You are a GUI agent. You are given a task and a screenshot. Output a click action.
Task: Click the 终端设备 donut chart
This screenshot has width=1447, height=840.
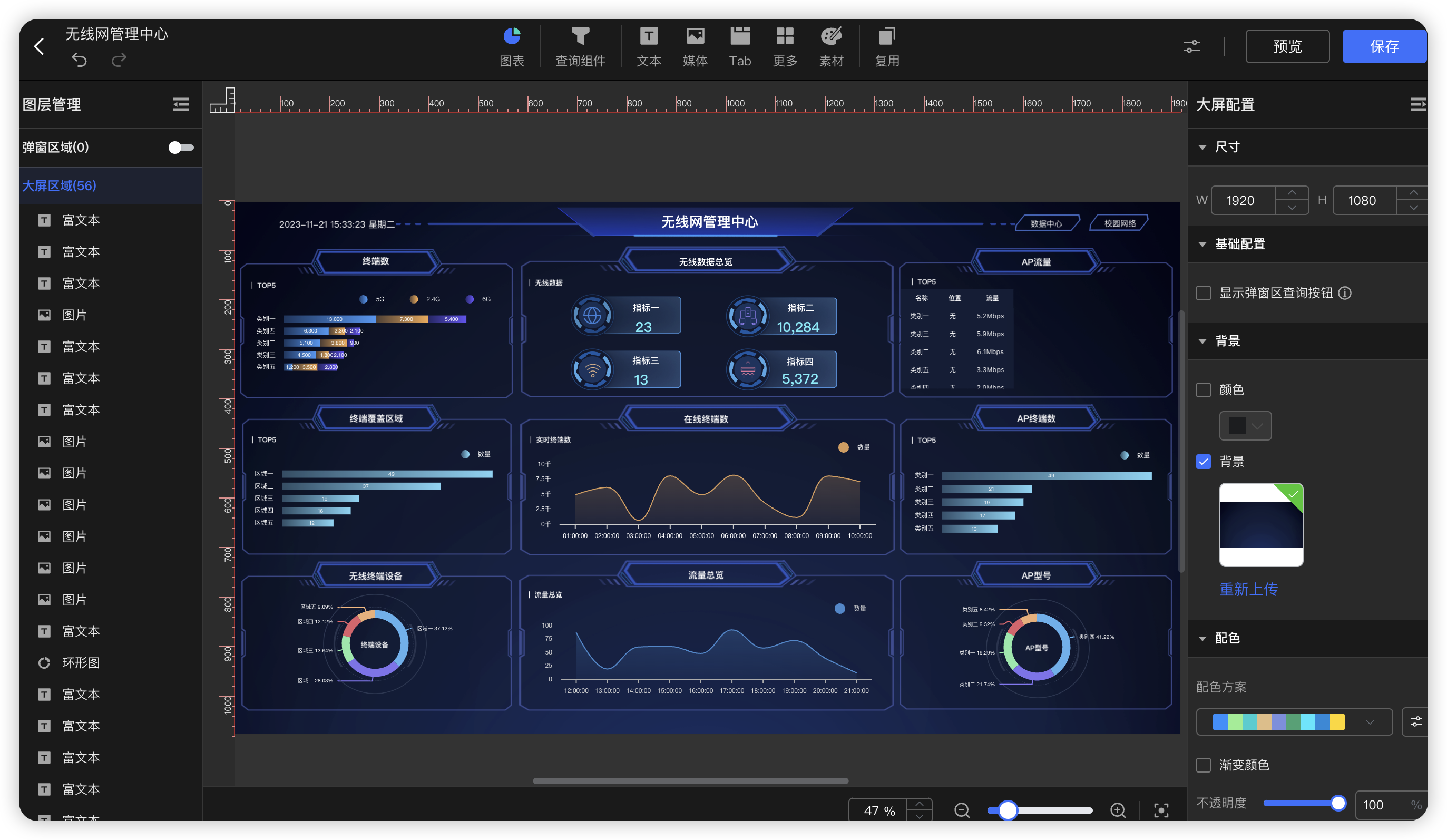[x=375, y=643]
